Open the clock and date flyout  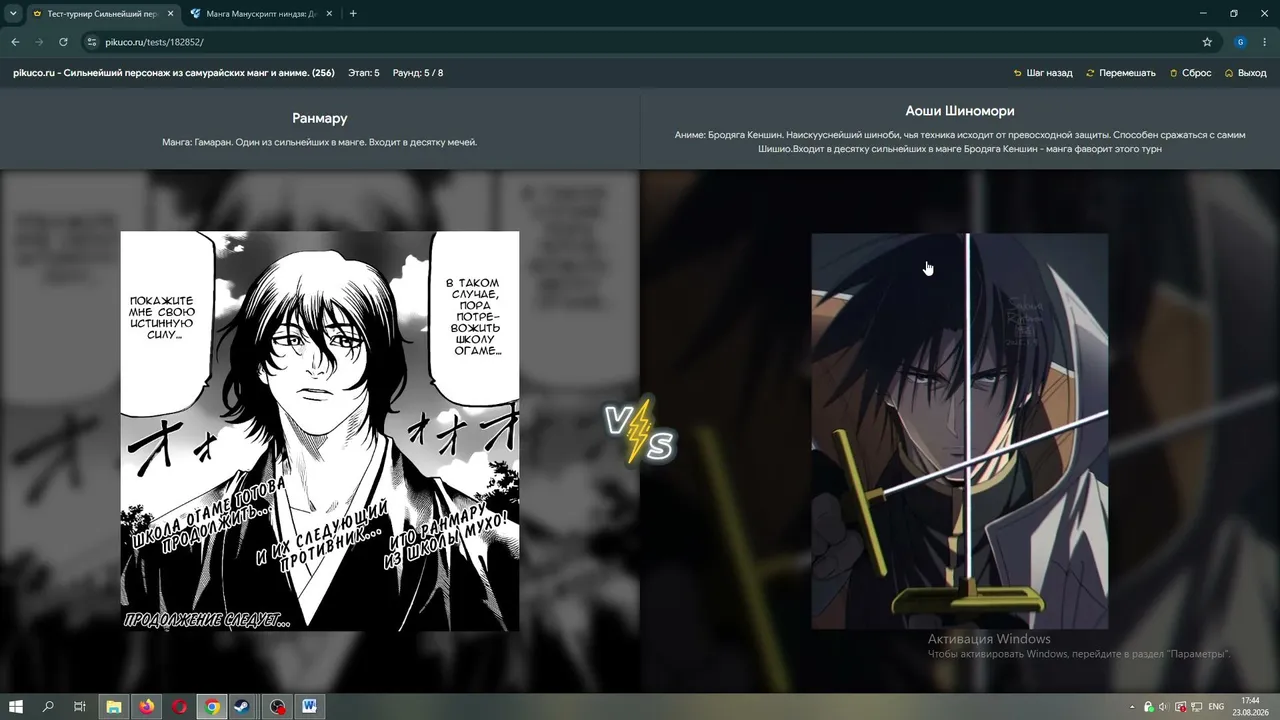(1250, 707)
